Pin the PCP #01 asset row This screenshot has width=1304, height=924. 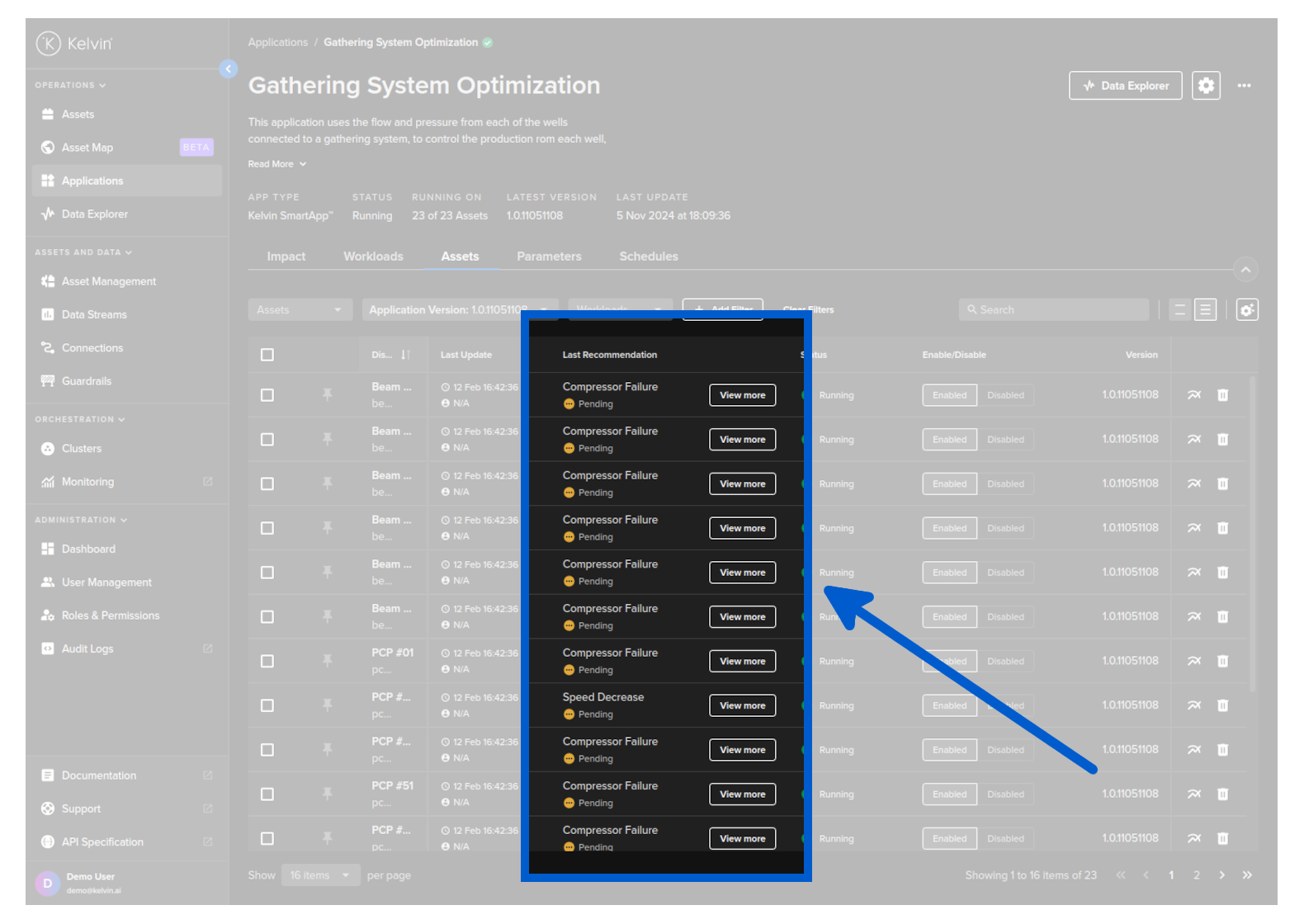point(328,661)
